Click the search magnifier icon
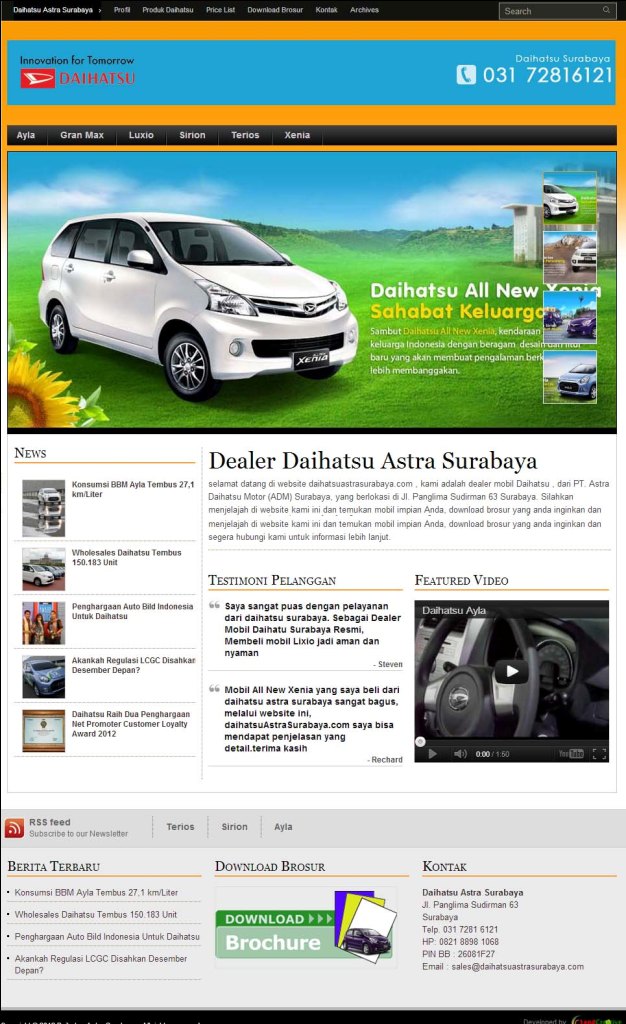The height and width of the screenshot is (1024, 626). point(606,10)
